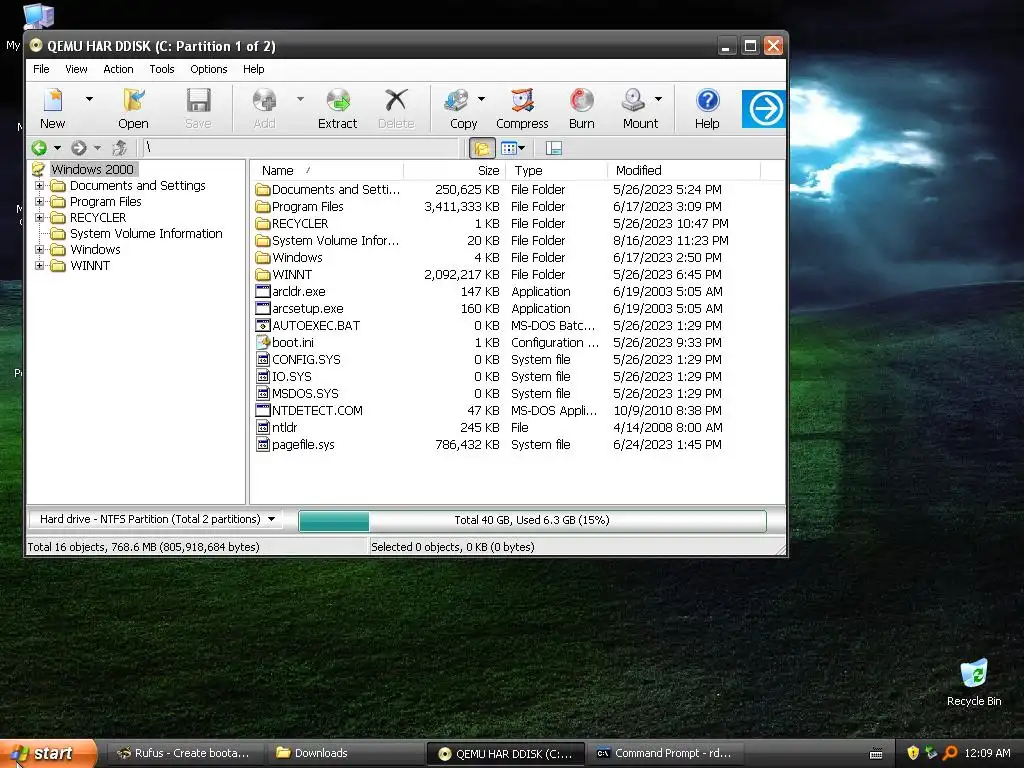The height and width of the screenshot is (768, 1024).
Task: Open the dropdown arrow next to Add
Action: point(300,99)
